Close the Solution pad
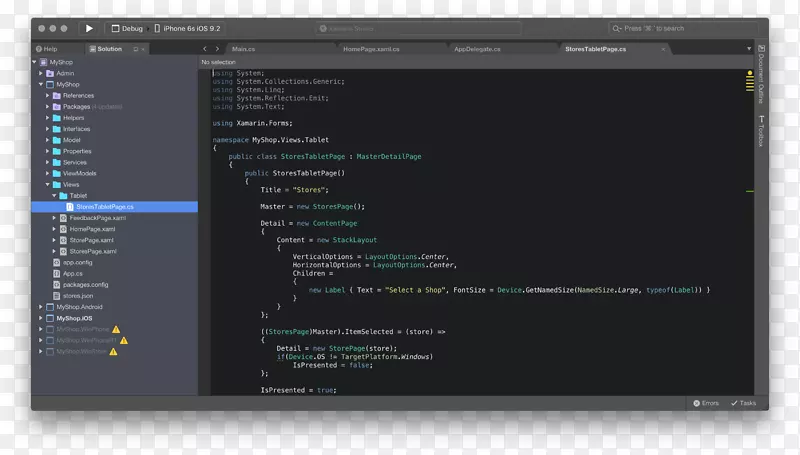This screenshot has height=455, width=800. (143, 49)
